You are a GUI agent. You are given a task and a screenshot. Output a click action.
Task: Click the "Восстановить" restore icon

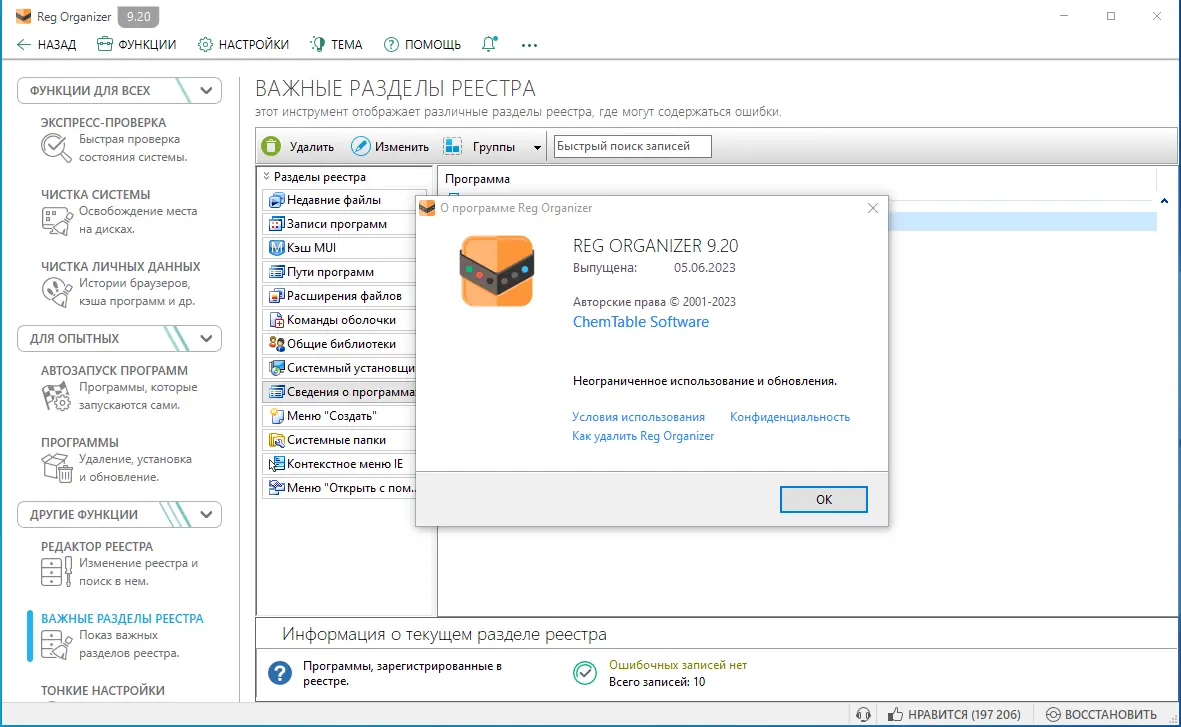coord(1052,714)
